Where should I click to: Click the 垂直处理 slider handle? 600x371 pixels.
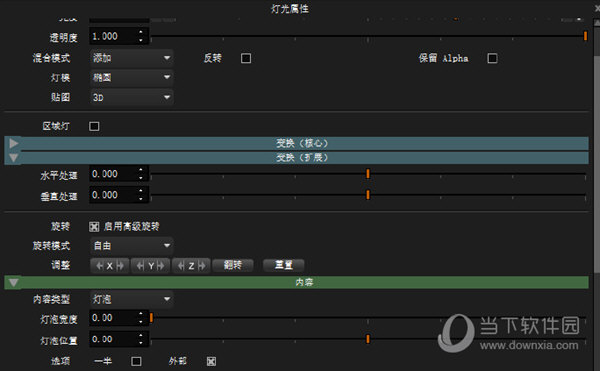(x=368, y=195)
